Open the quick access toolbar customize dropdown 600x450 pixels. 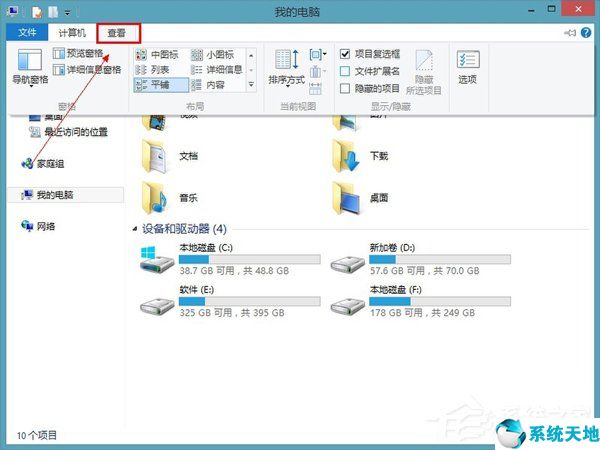(67, 13)
